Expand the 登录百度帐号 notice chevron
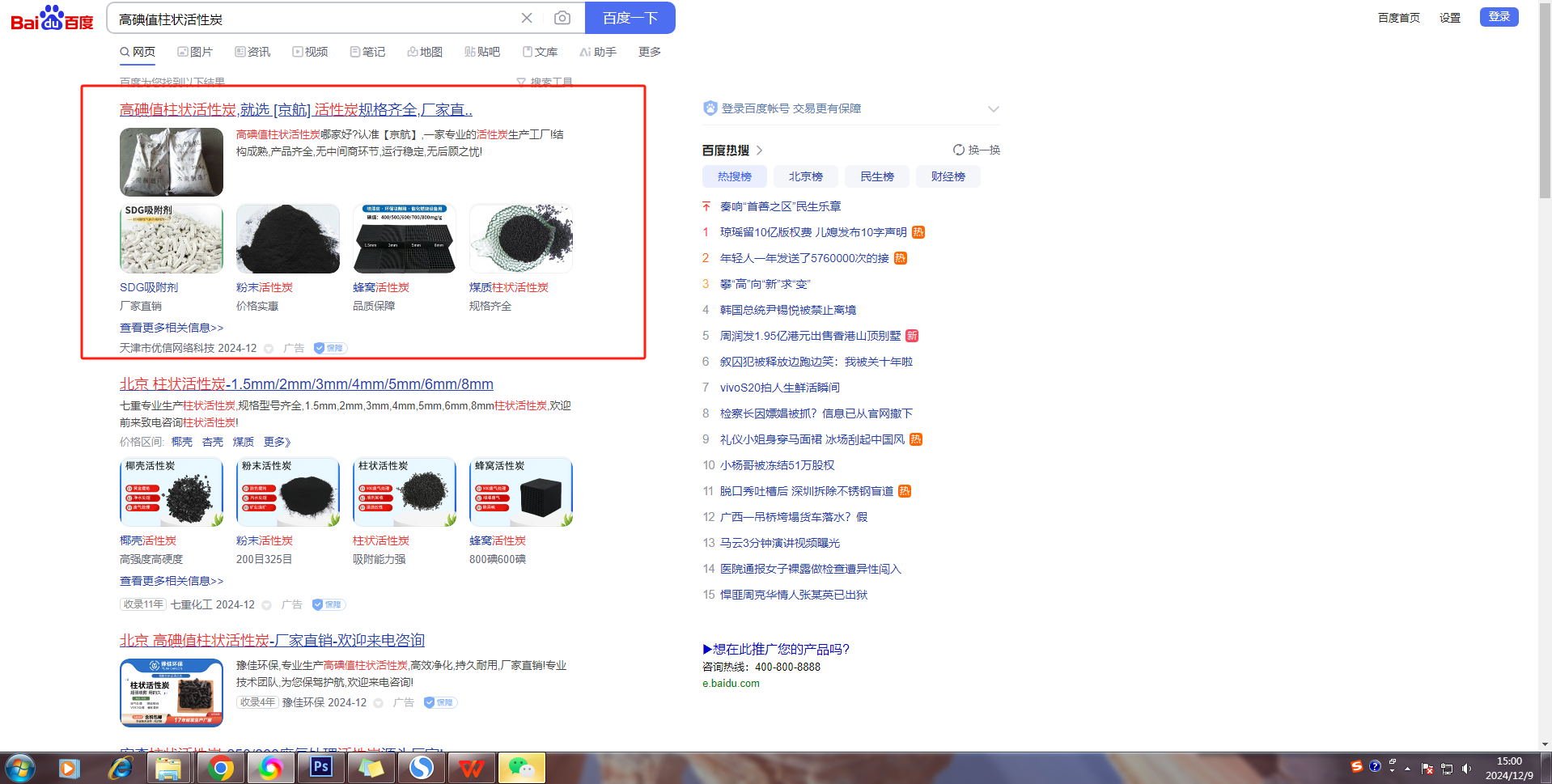Image resolution: width=1552 pixels, height=784 pixels. tap(994, 108)
